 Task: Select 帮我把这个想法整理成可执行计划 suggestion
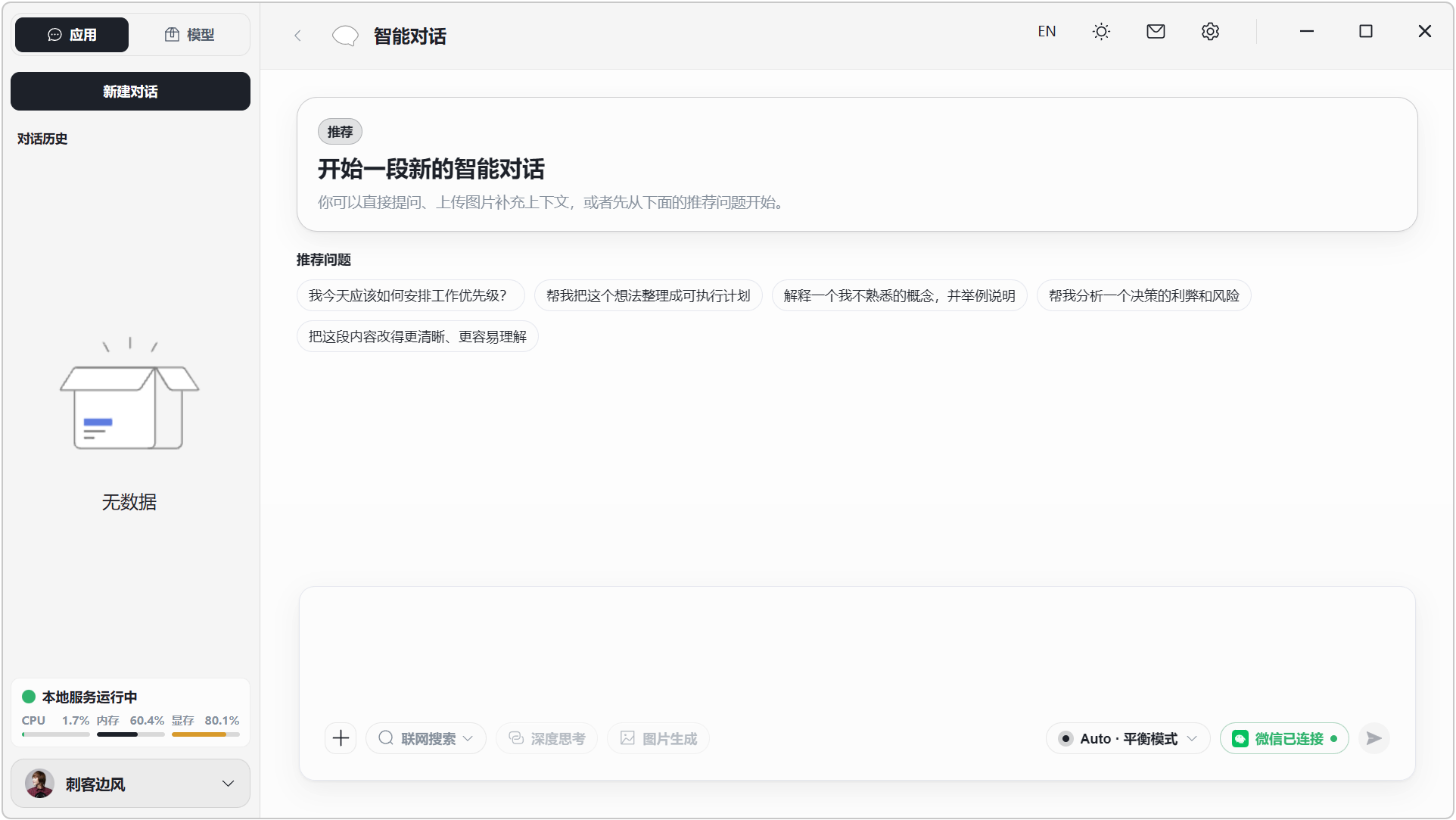(648, 296)
